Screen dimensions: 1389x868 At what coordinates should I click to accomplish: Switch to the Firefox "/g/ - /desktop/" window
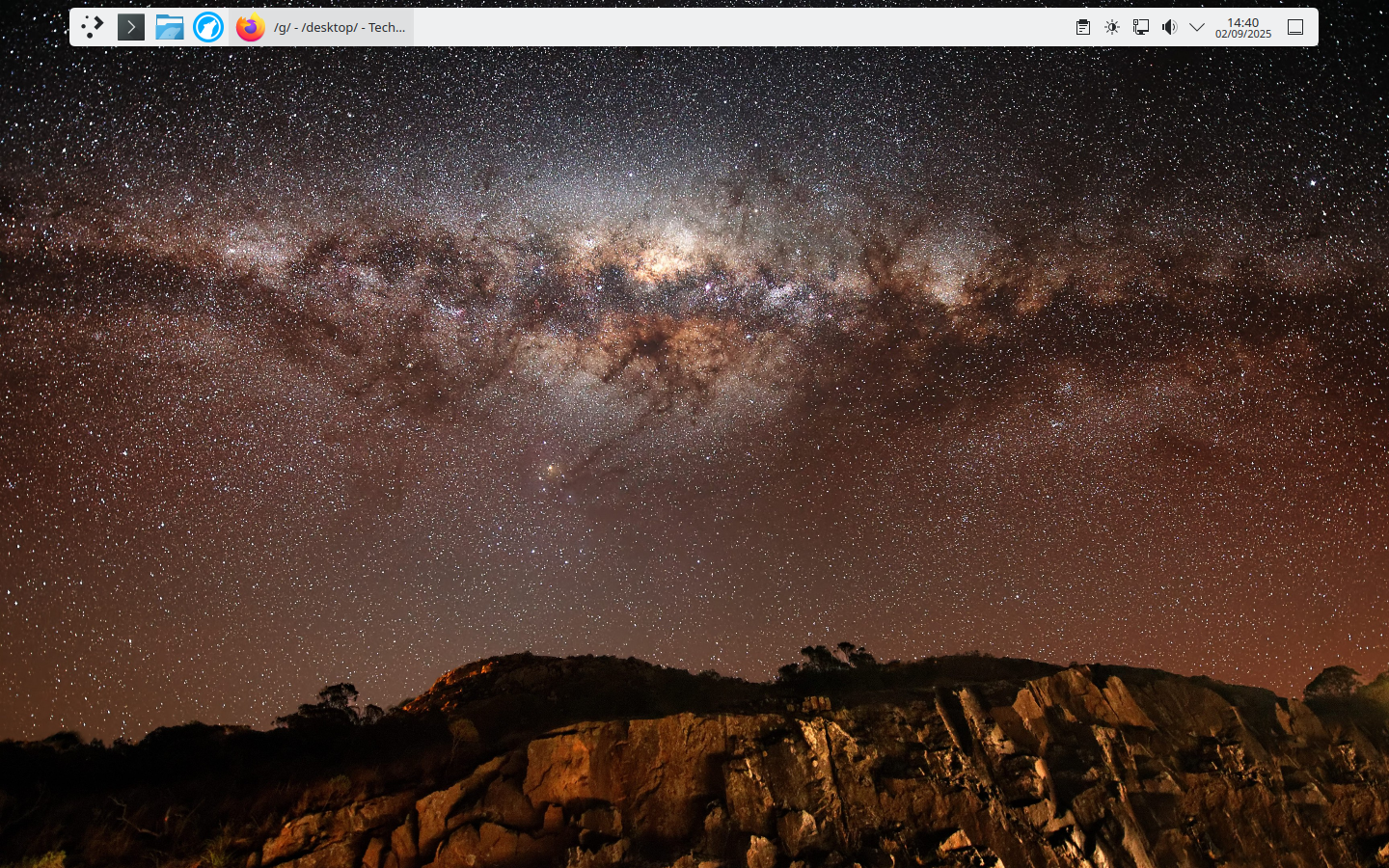[321, 27]
